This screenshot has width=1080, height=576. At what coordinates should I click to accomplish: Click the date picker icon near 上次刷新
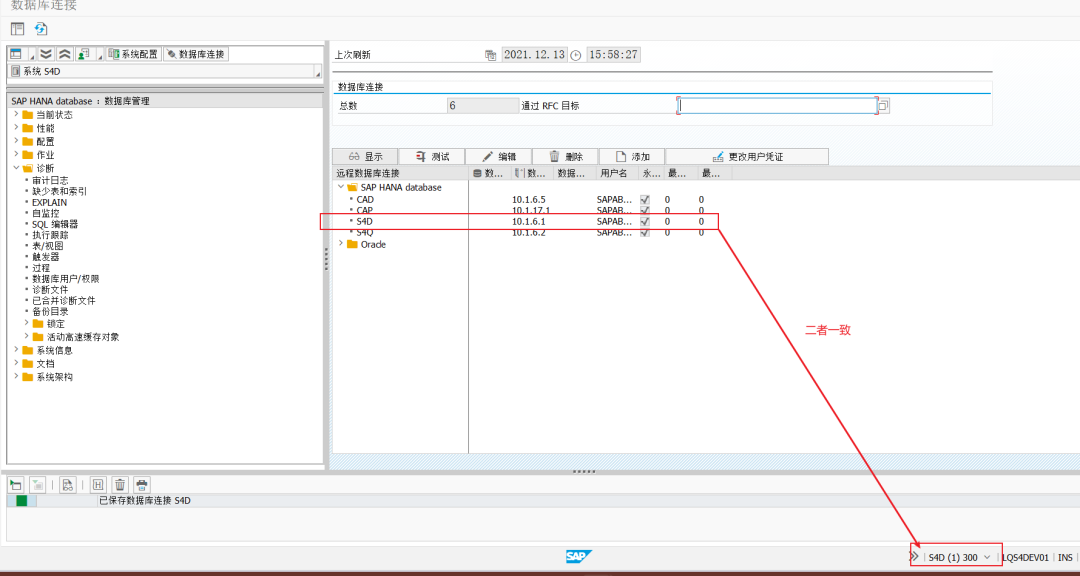[490, 55]
